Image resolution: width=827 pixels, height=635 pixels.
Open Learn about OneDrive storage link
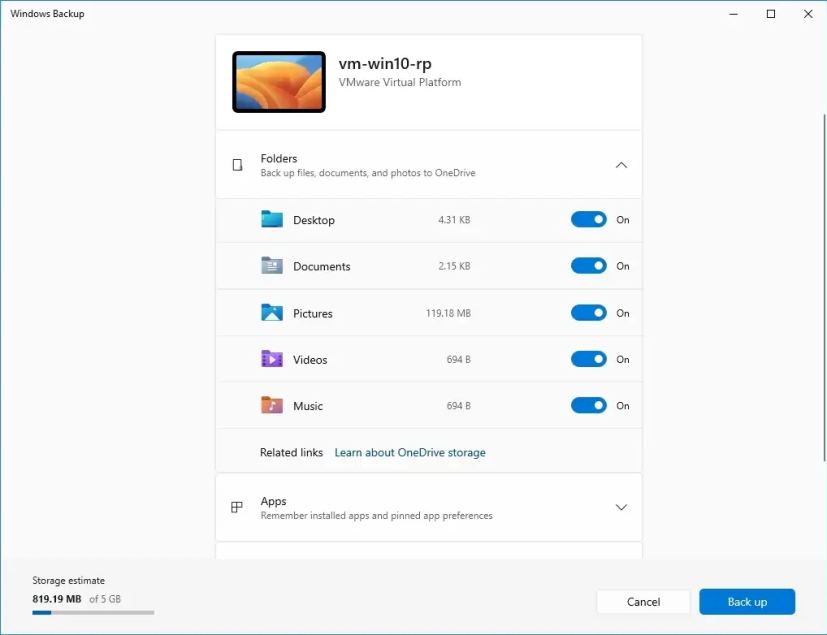pos(410,453)
